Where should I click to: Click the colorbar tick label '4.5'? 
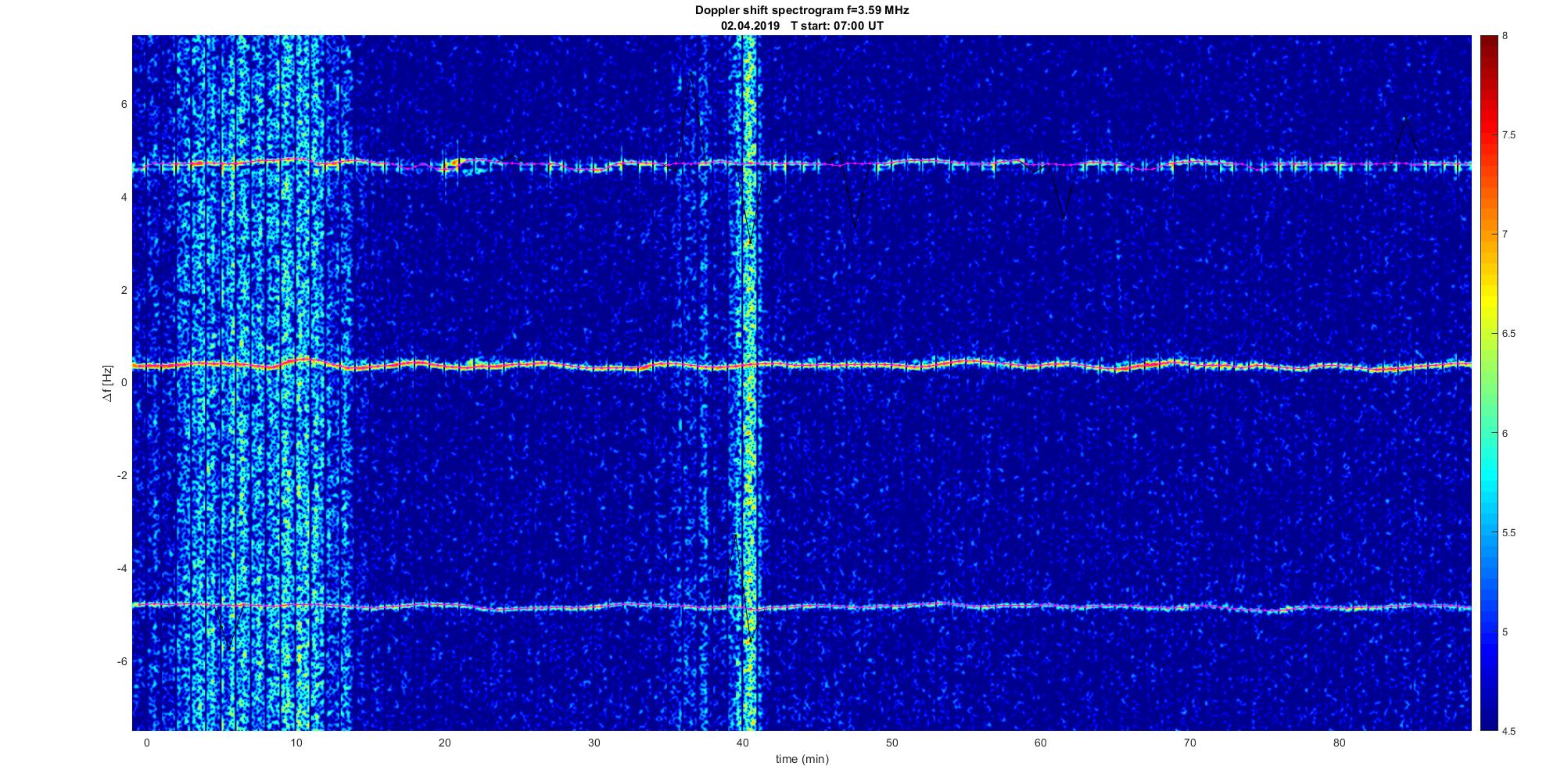tap(1508, 732)
